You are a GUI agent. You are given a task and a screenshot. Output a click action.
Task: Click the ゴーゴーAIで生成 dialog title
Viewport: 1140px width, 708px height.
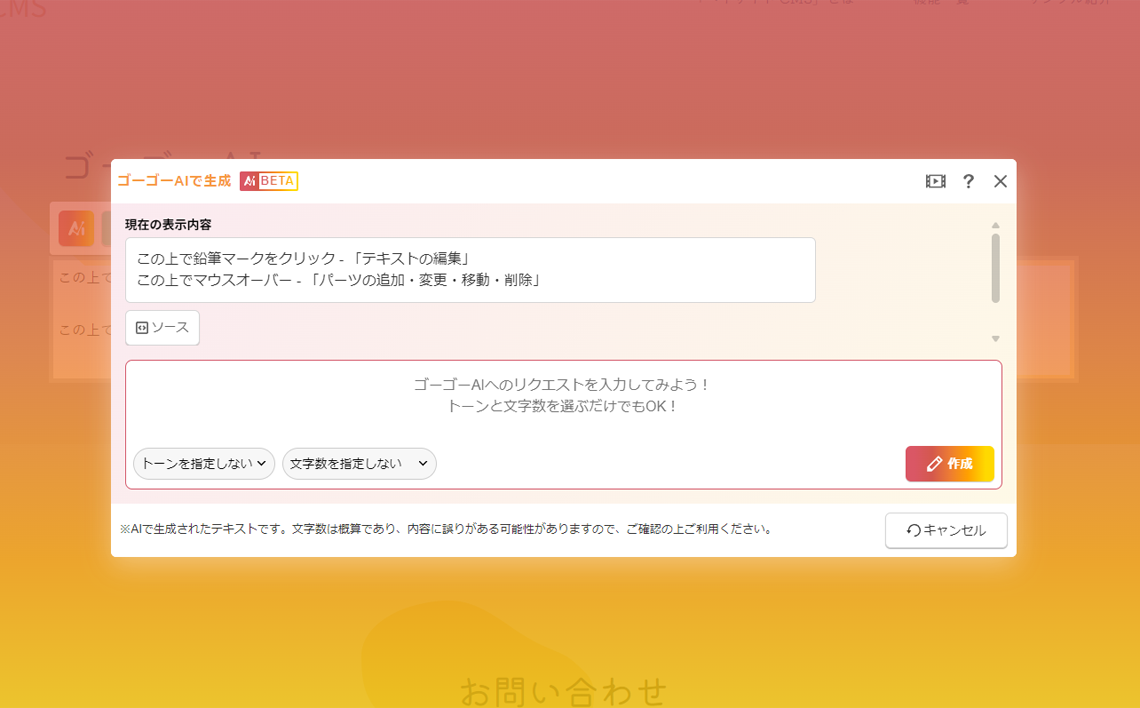pos(174,181)
